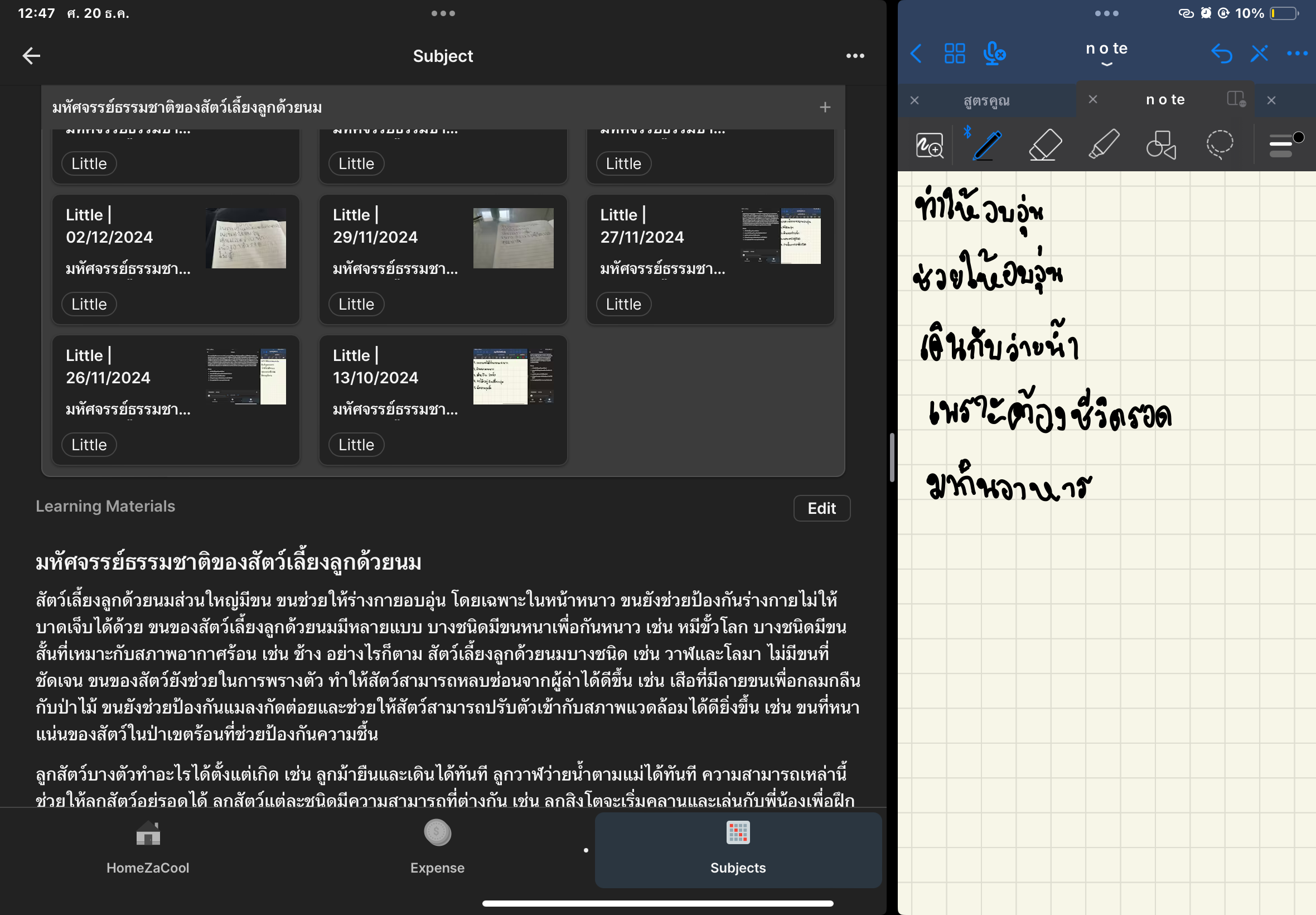
Task: Go back with the left arrow
Action: click(x=31, y=56)
